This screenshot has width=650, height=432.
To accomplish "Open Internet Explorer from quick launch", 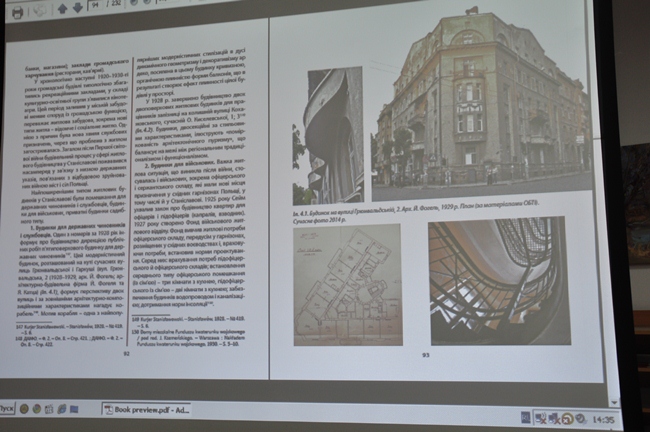I will pos(62,409).
